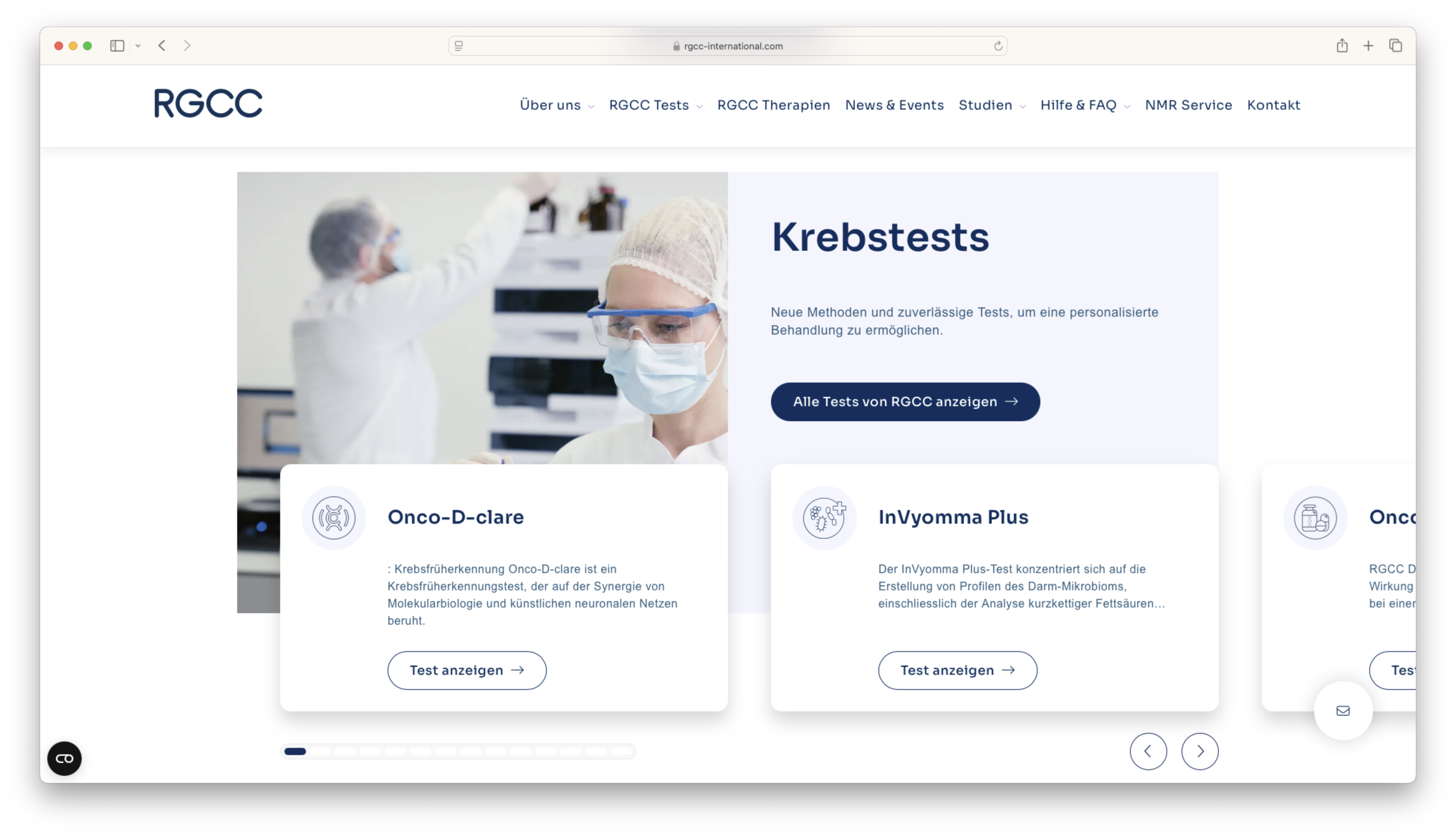Open News & Events menu item

click(894, 105)
